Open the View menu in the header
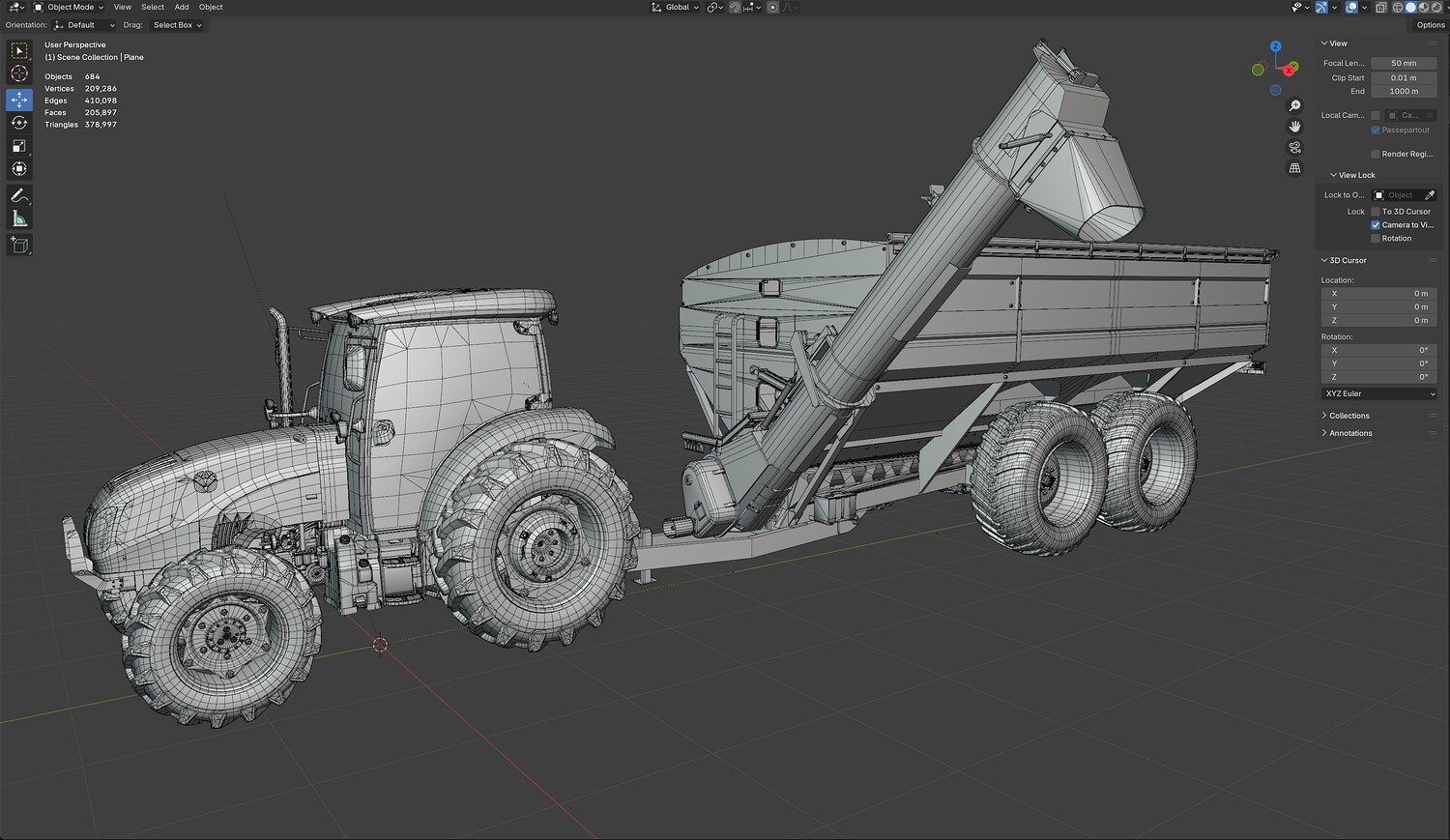The height and width of the screenshot is (840, 1450). click(x=123, y=7)
